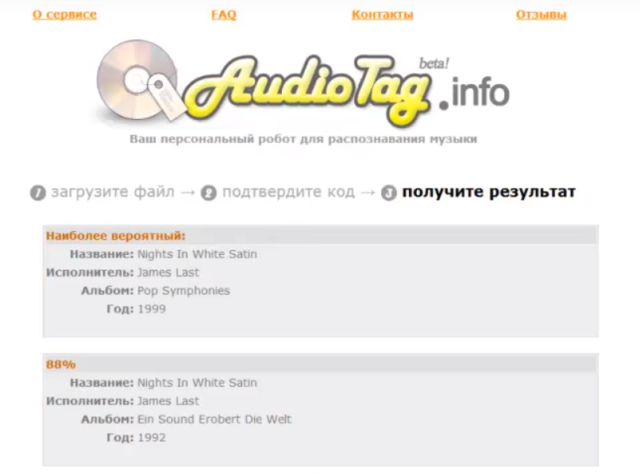Screen dimensions: 640x474
Task: Click the CD disc logo icon
Action: [x=138, y=80]
